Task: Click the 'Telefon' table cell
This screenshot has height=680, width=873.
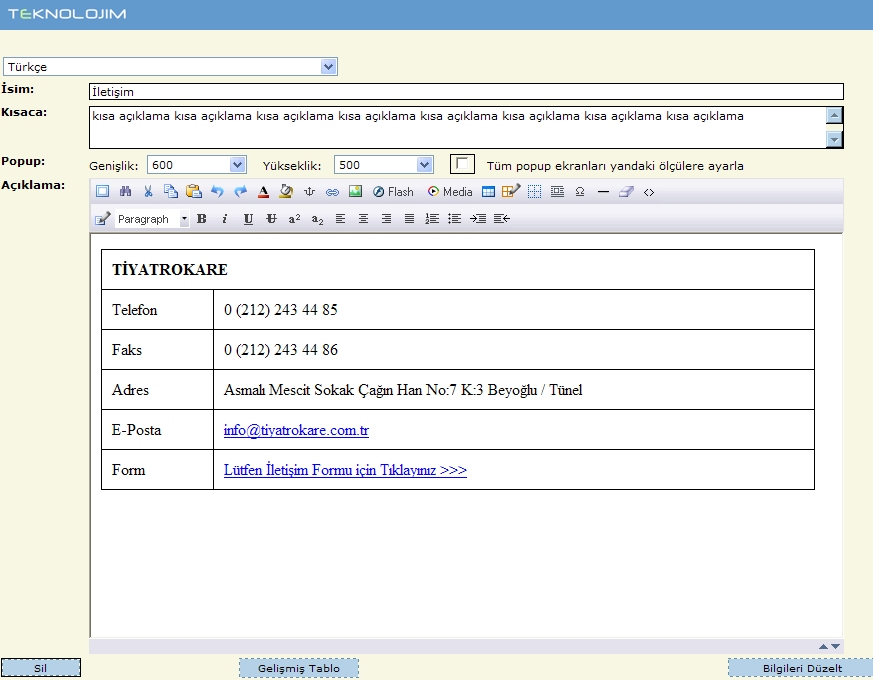Action: [x=158, y=310]
